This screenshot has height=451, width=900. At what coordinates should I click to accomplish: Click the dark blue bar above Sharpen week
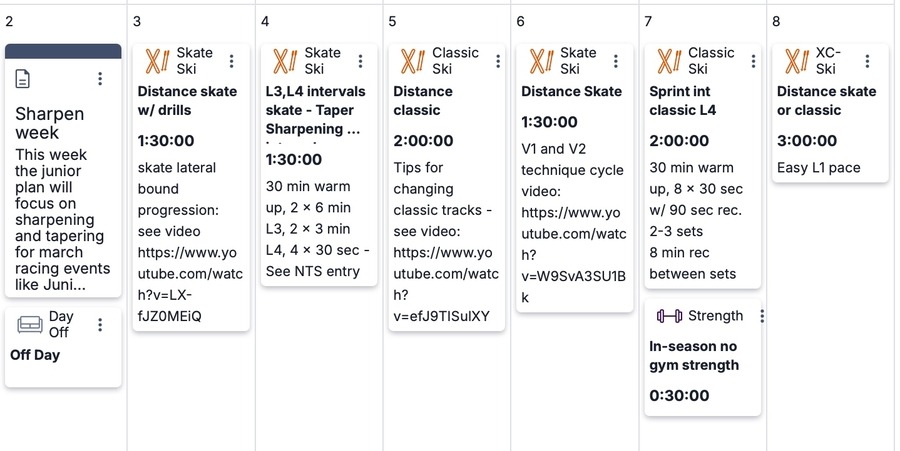[x=63, y=51]
